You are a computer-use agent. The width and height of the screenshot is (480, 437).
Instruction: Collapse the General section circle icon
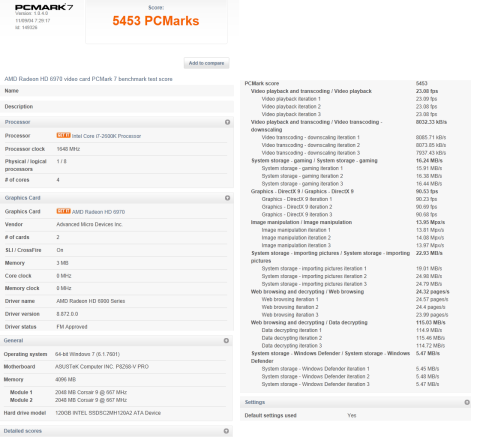[226, 341]
